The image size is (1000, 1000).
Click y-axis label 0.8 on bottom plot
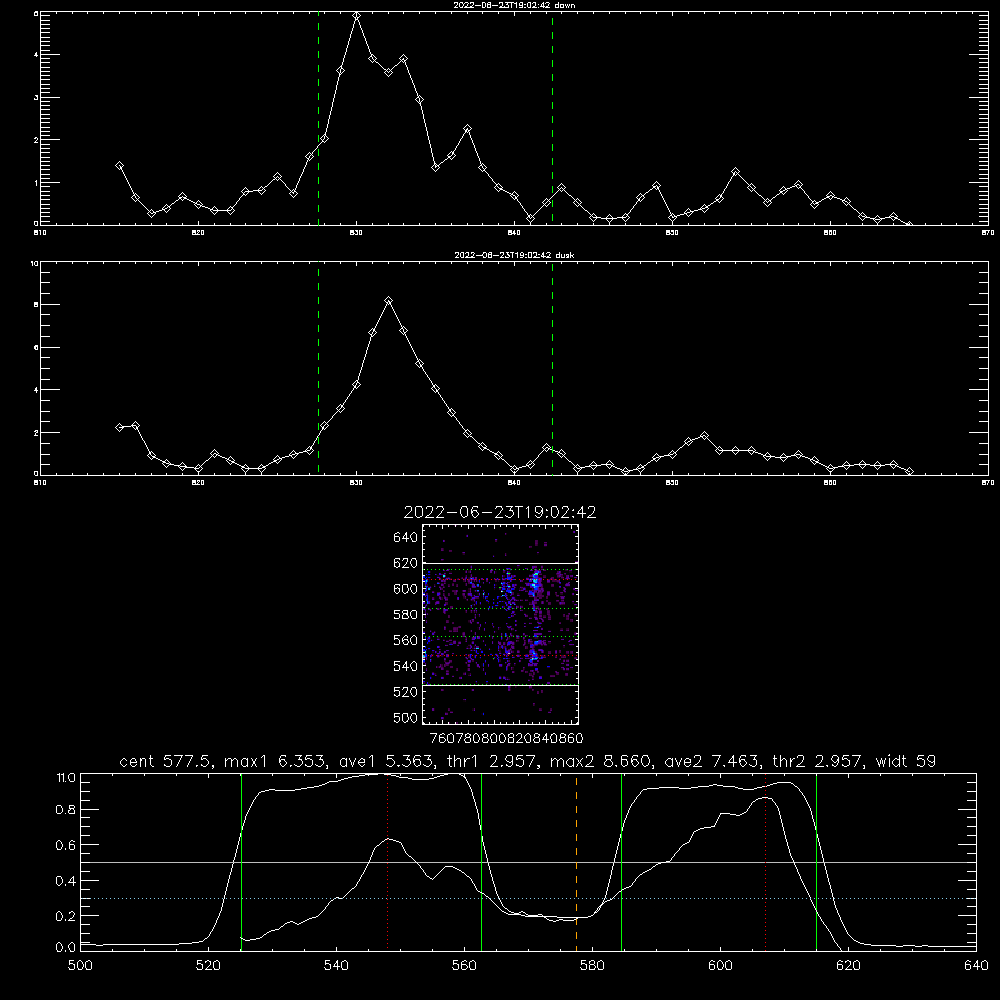click(x=66, y=810)
